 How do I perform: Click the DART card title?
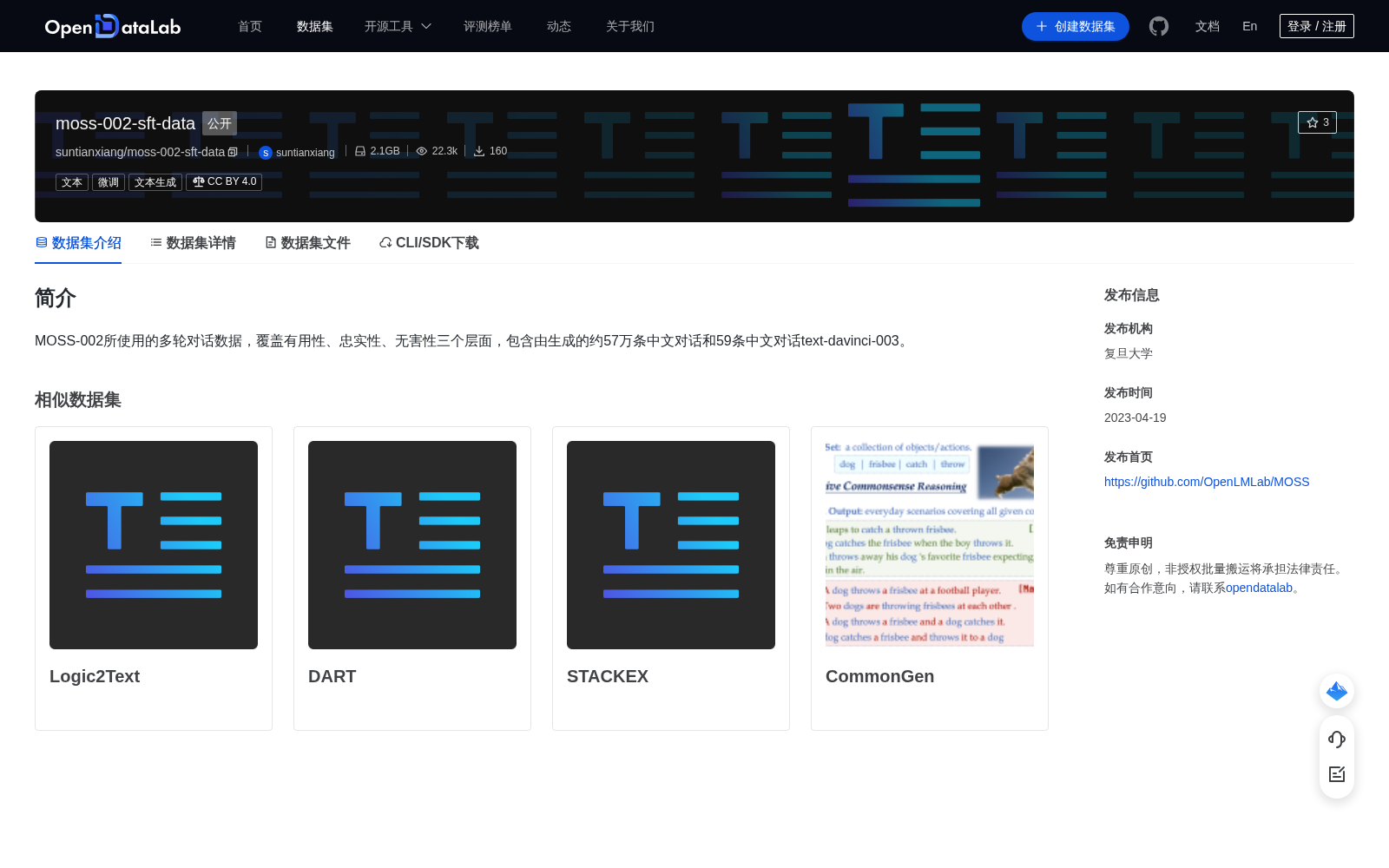pos(332,676)
